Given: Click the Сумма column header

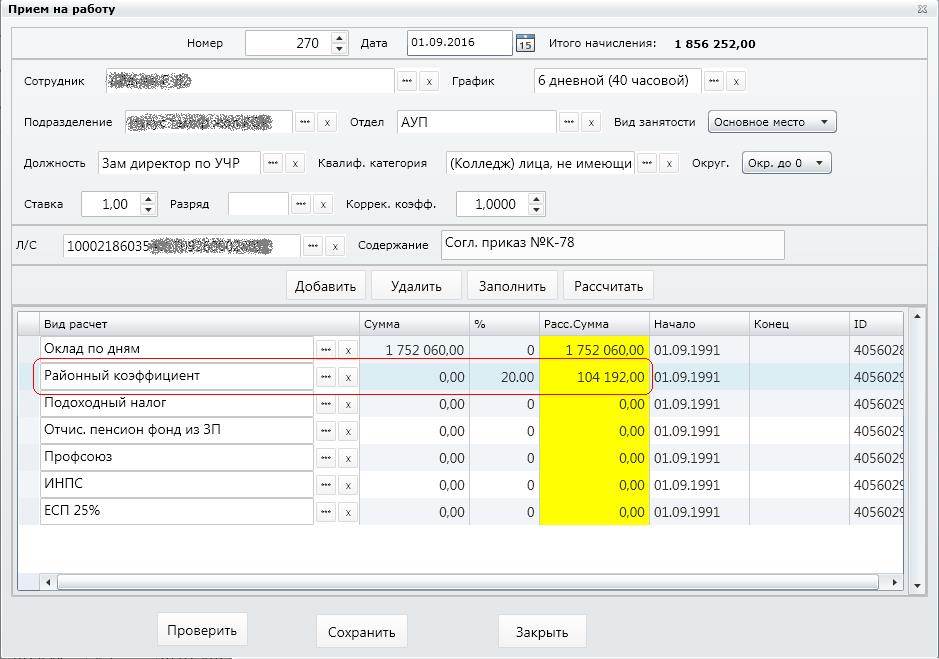Looking at the screenshot, I should [x=414, y=324].
